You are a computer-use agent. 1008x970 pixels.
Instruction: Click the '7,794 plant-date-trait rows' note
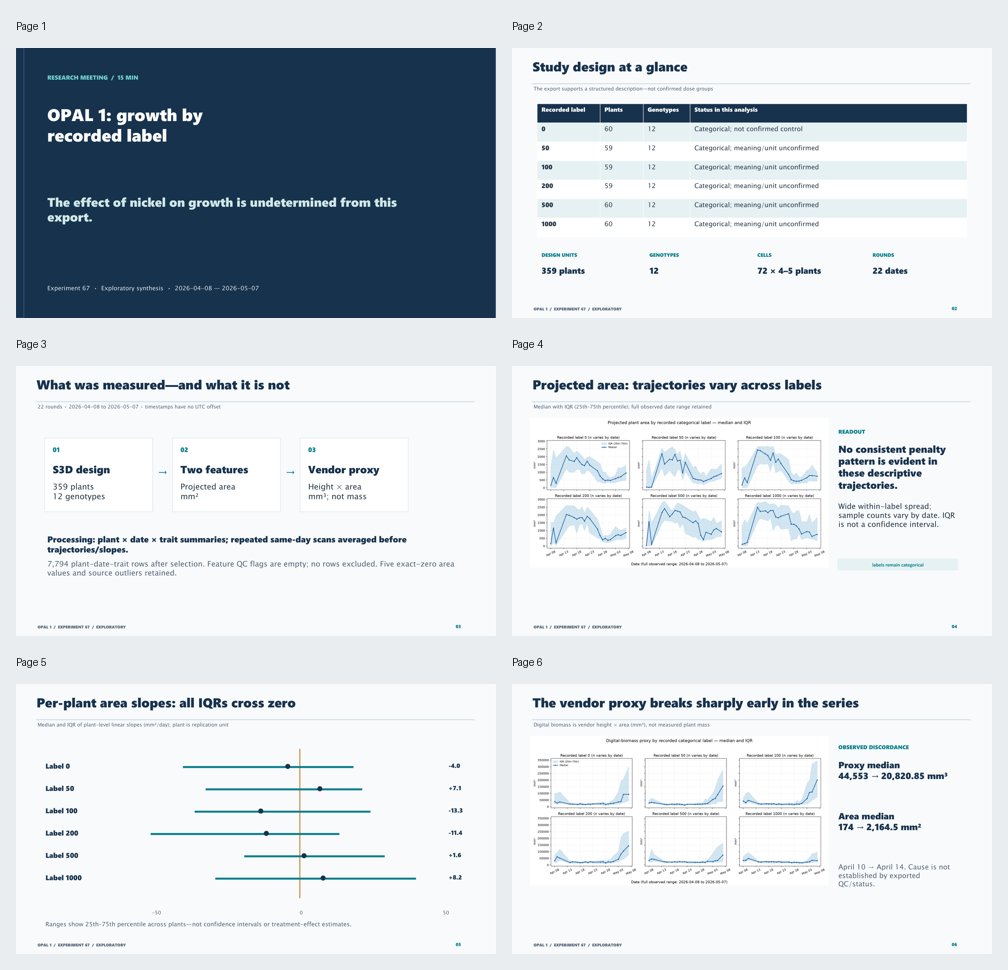coord(251,568)
